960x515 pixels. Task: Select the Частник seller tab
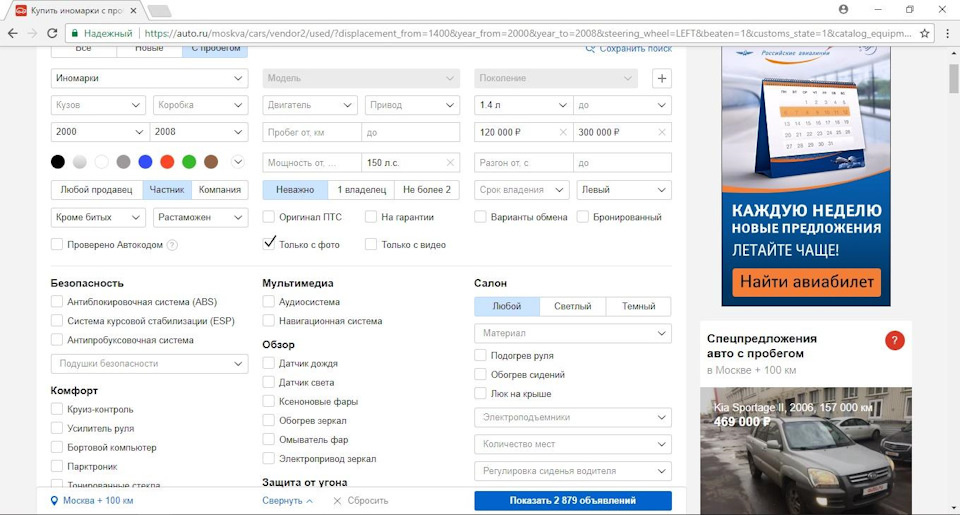167,190
